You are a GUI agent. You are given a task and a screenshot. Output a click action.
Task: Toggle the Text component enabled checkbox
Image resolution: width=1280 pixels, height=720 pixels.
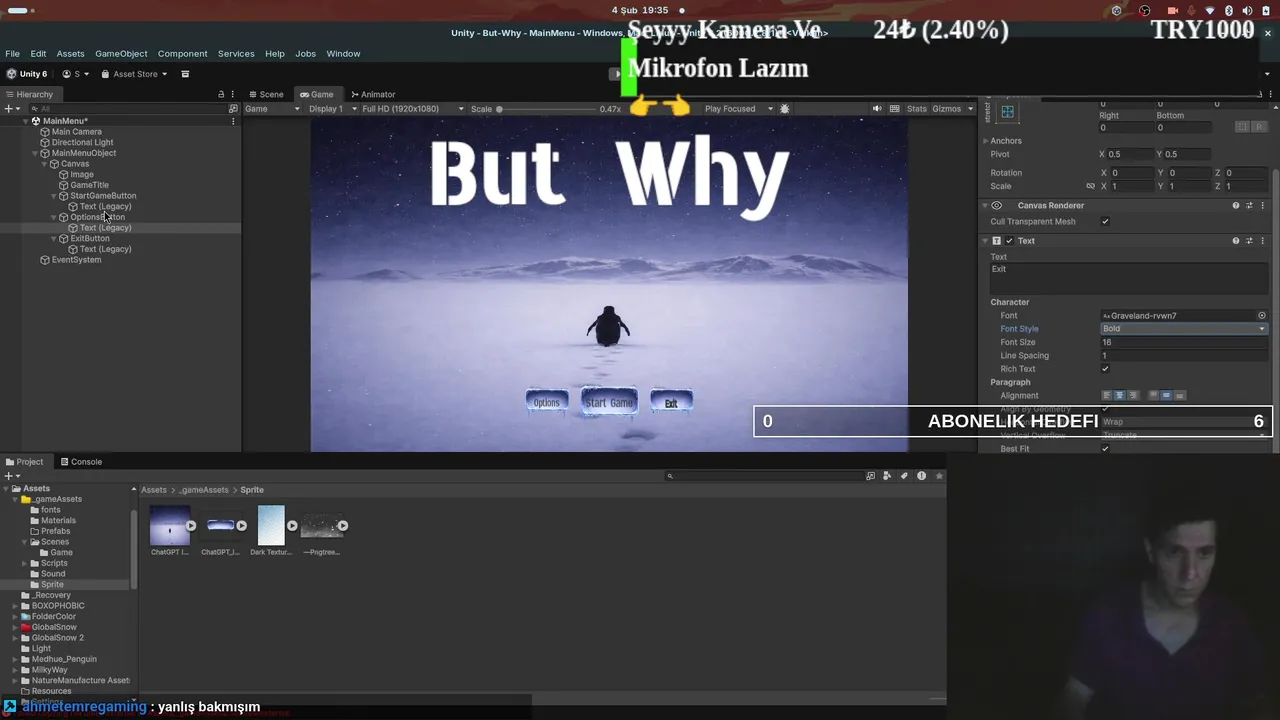[1009, 241]
